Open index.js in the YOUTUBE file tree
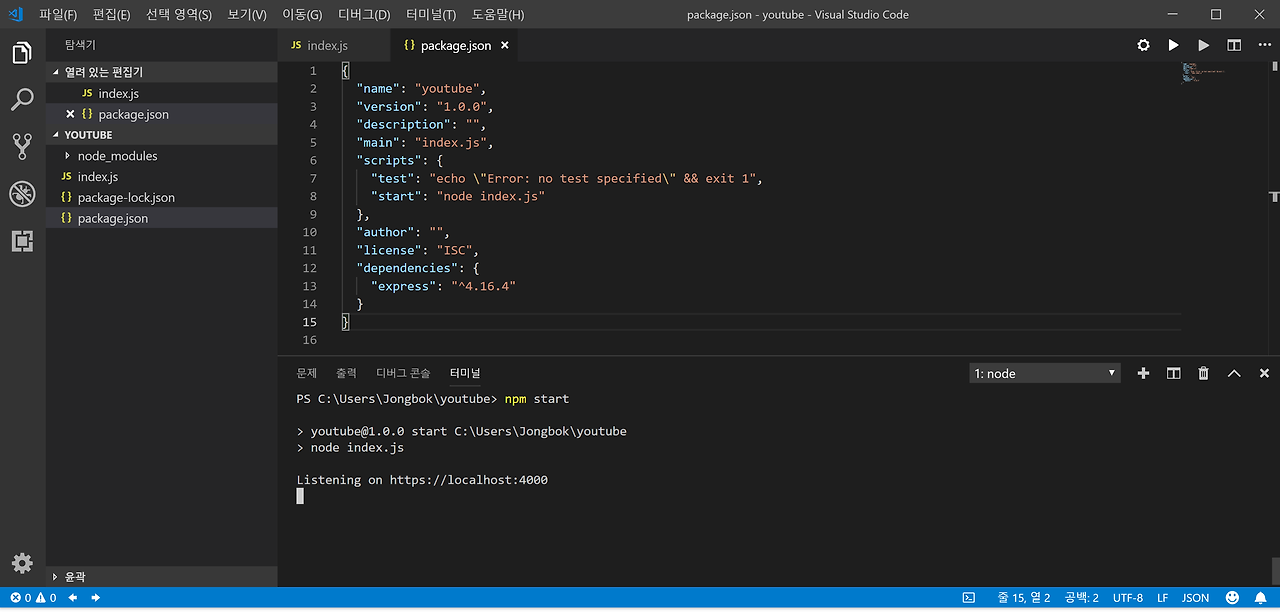 162,177
